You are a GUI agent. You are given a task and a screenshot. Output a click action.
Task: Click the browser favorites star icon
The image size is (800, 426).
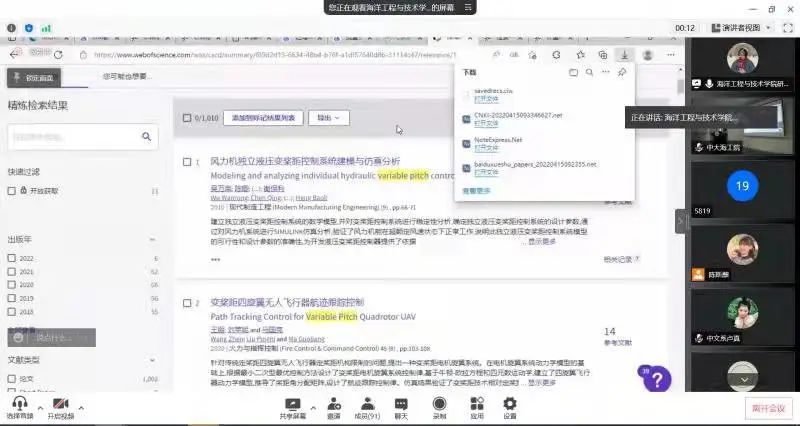pos(580,55)
